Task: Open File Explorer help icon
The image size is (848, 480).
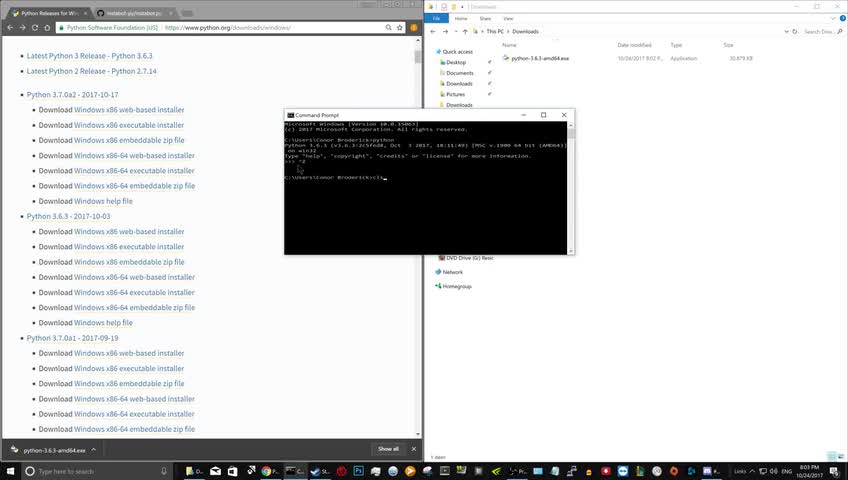Action: 843,18
